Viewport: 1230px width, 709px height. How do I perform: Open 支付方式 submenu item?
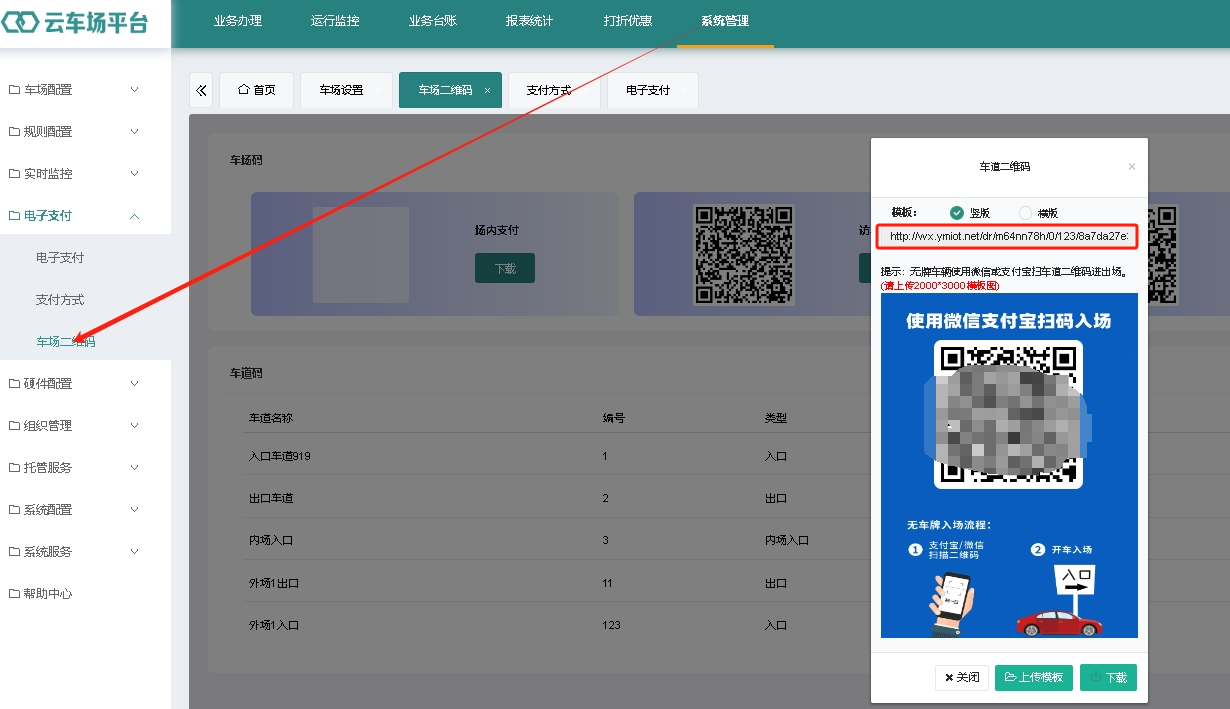[x=60, y=300]
